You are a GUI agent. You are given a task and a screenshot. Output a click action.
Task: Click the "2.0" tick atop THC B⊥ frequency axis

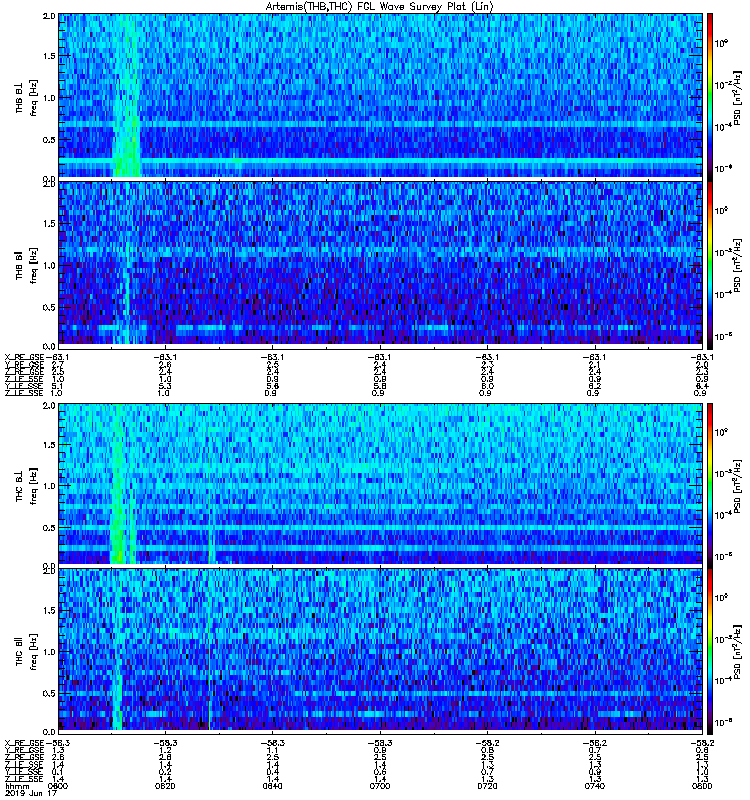click(49, 406)
